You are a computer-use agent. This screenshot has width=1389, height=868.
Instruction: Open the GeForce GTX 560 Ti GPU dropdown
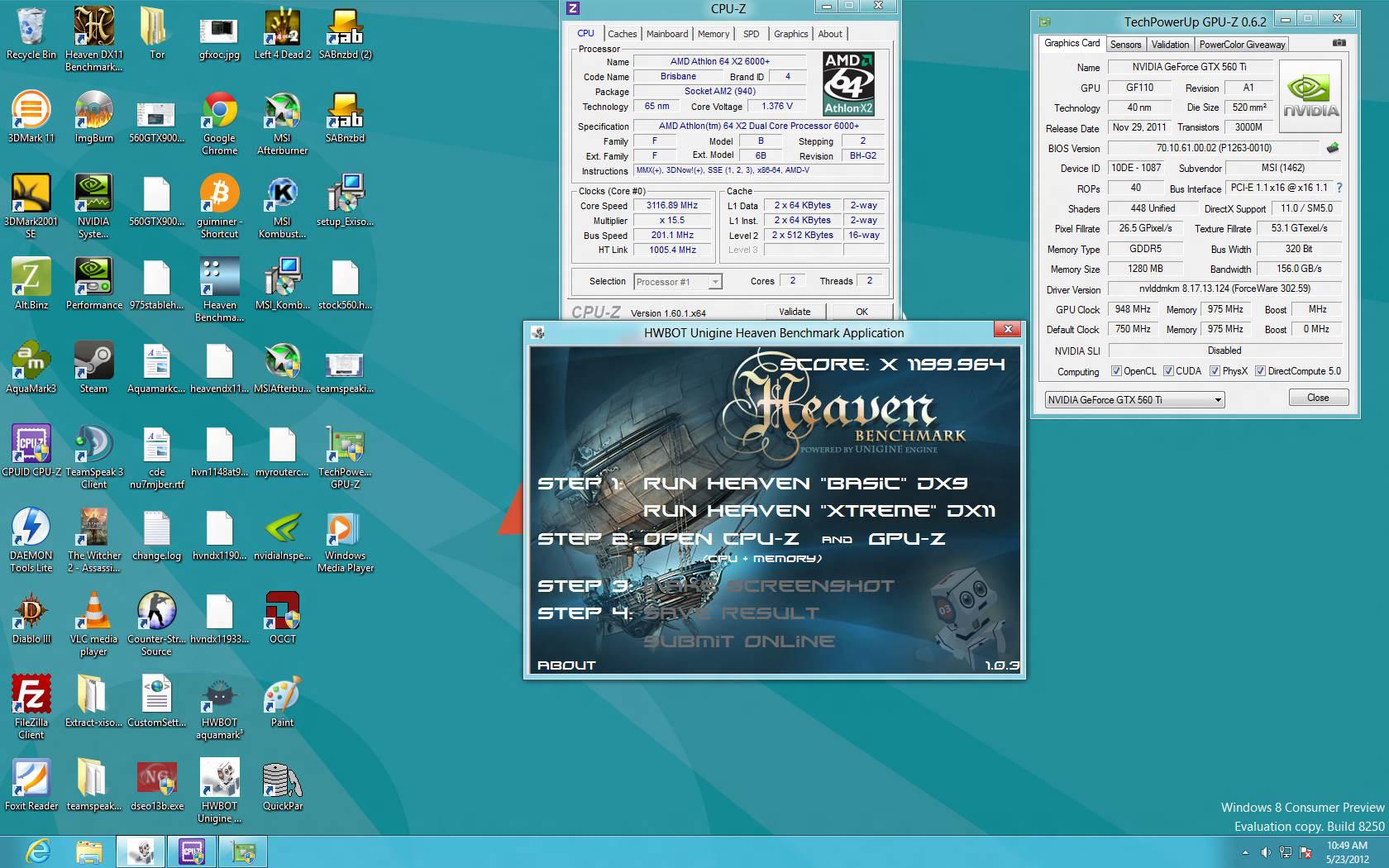(1134, 400)
